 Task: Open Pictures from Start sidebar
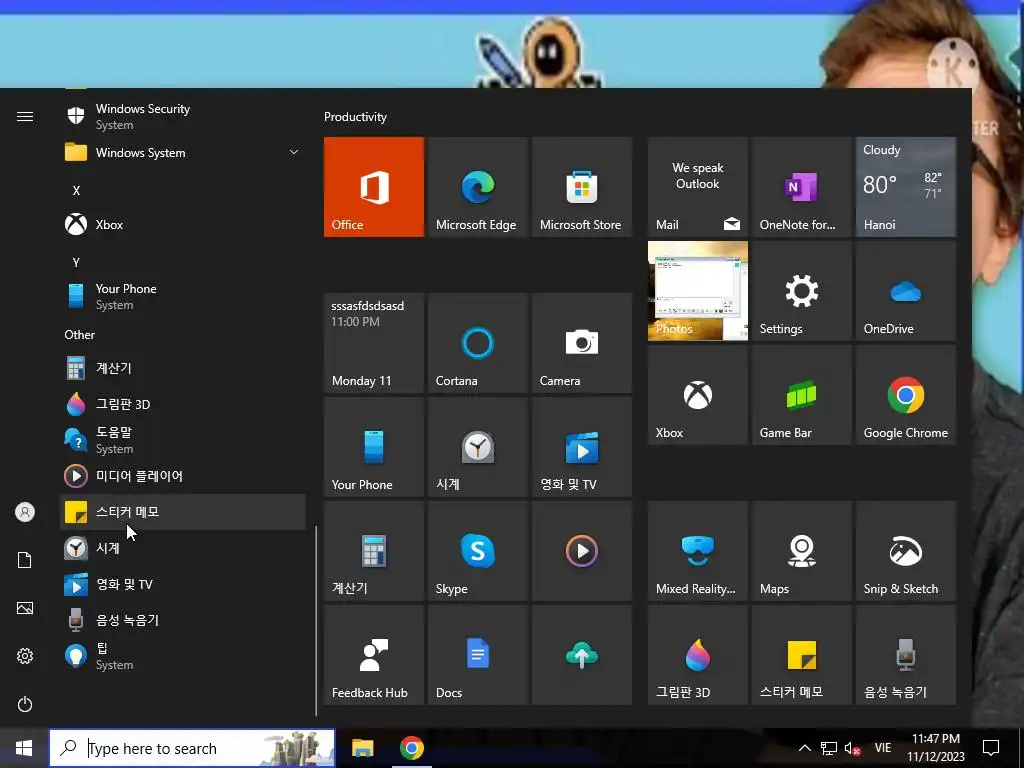[25, 608]
